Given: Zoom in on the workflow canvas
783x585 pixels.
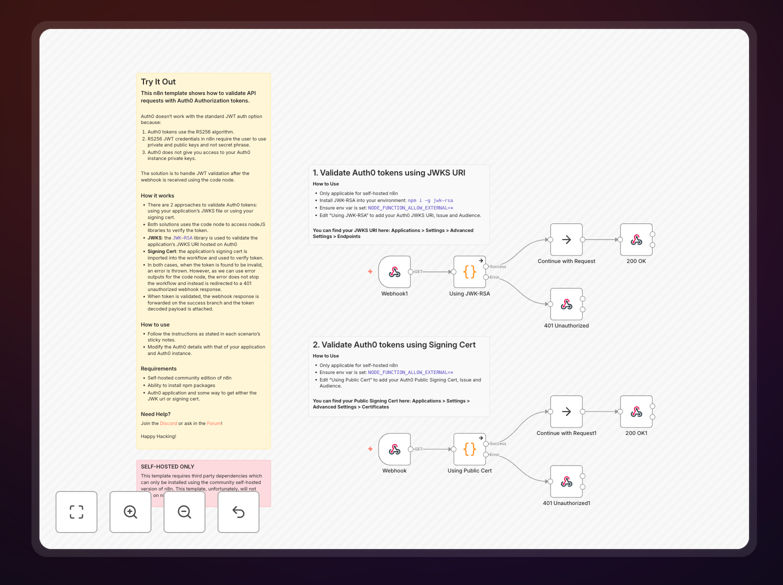Looking at the screenshot, I should click(130, 512).
